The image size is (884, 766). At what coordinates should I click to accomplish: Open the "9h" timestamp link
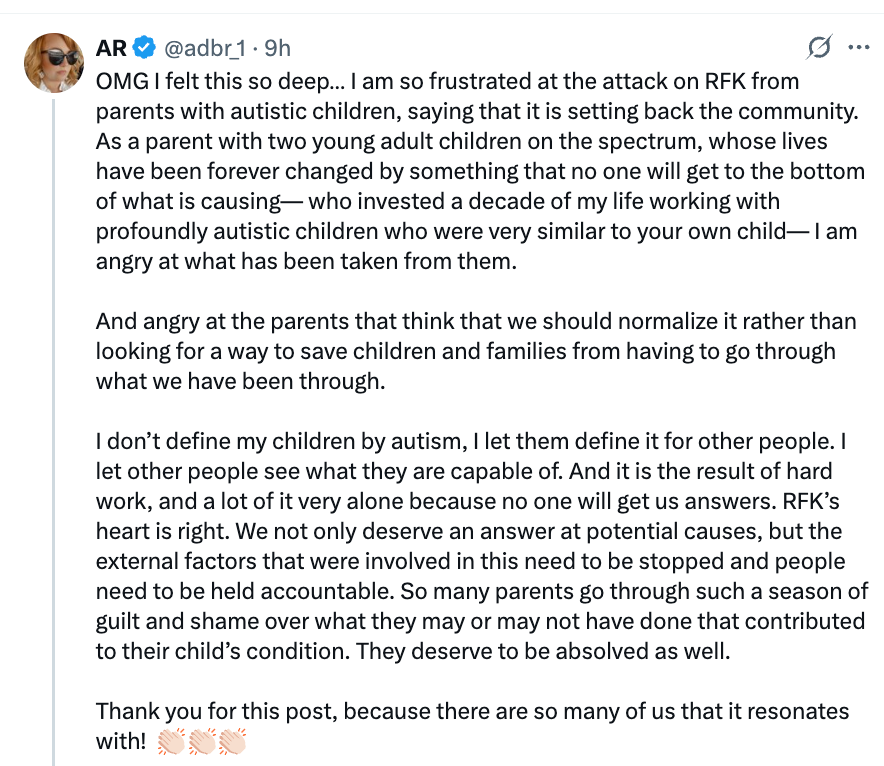click(x=277, y=48)
